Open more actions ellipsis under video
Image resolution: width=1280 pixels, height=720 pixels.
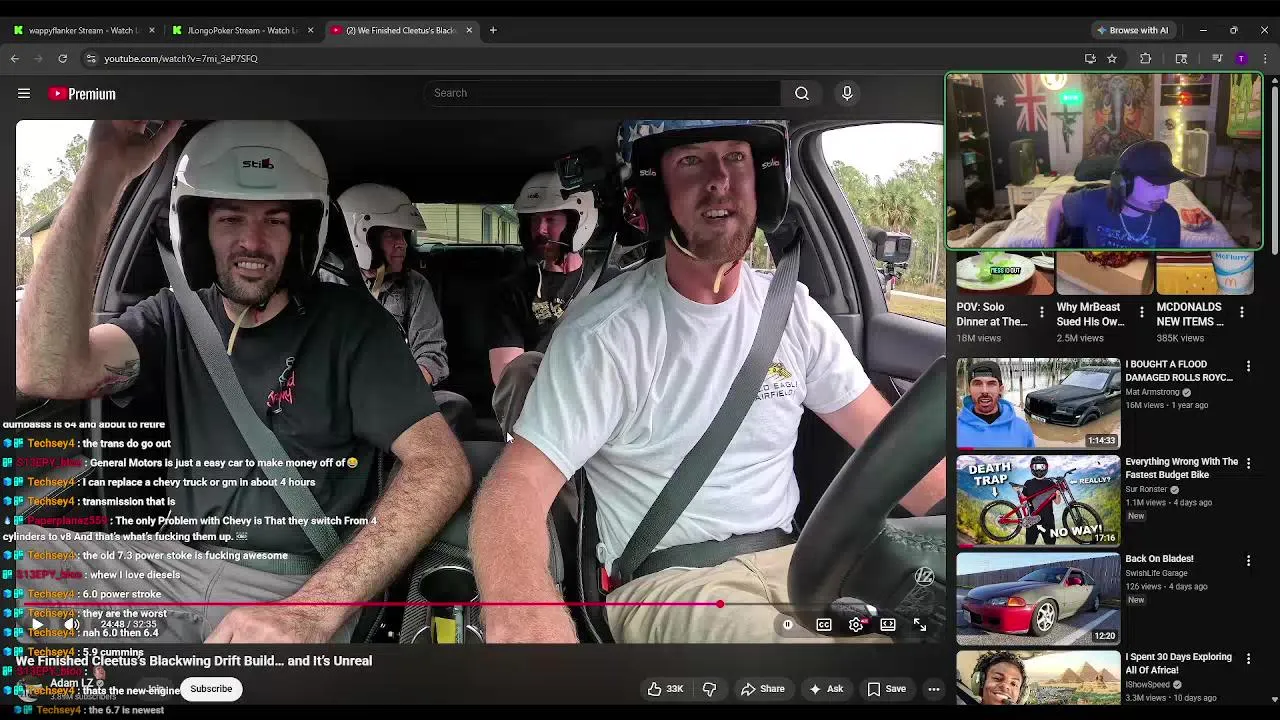click(x=933, y=688)
